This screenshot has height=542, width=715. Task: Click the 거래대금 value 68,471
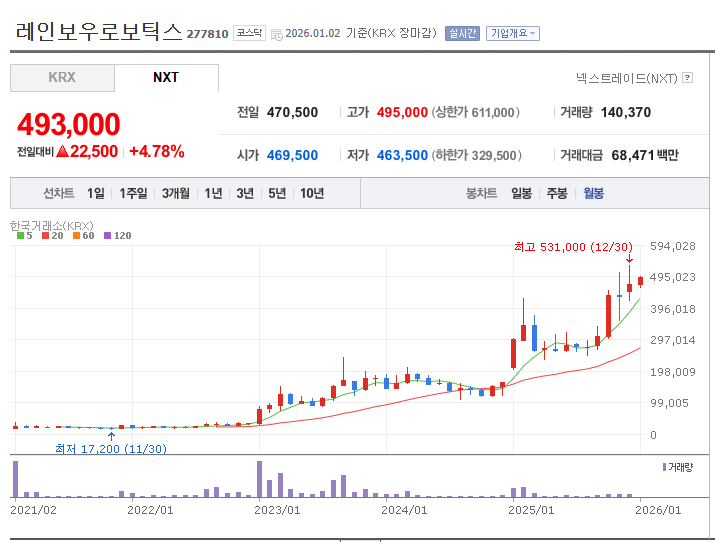(633, 155)
